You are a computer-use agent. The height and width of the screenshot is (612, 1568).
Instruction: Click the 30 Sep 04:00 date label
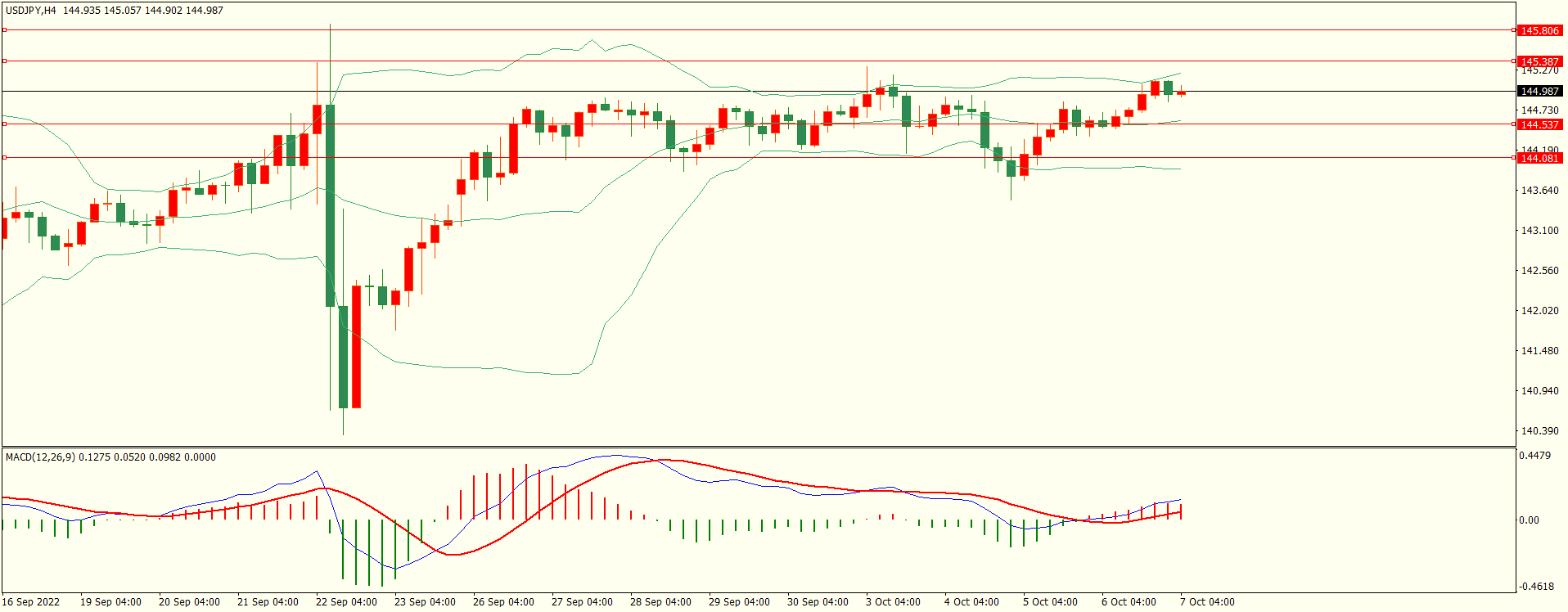818,602
